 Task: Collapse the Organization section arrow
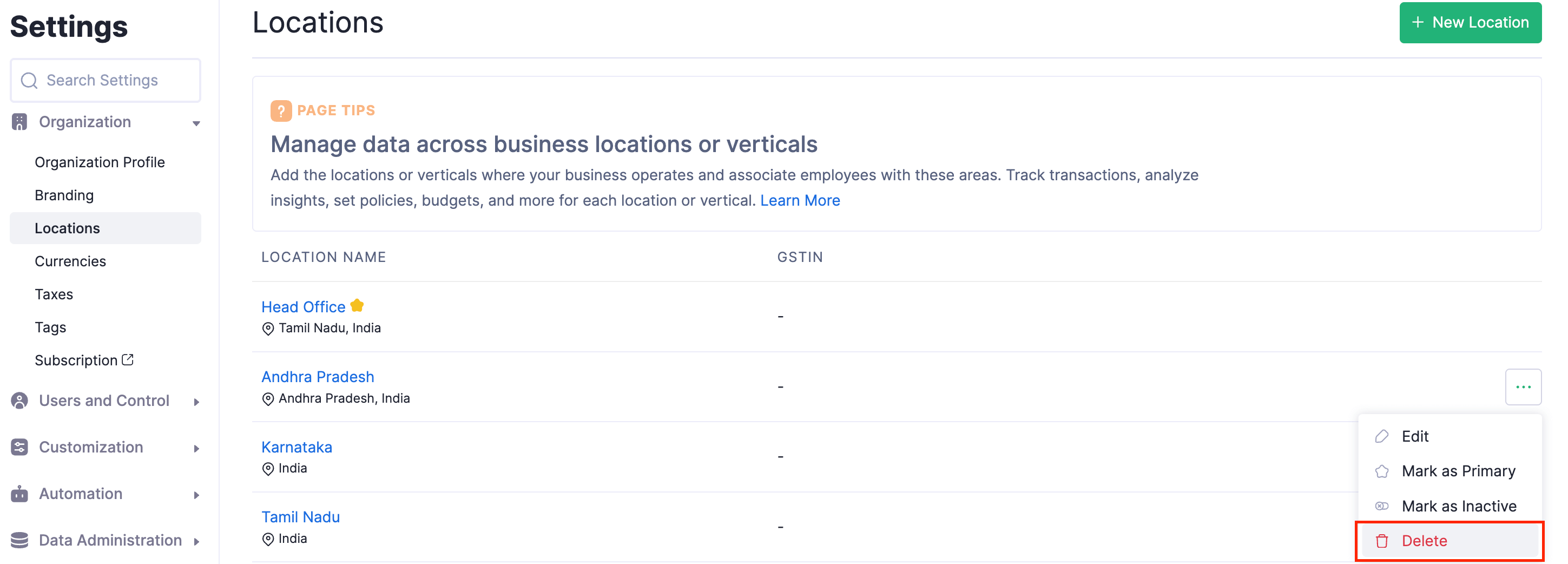196,123
